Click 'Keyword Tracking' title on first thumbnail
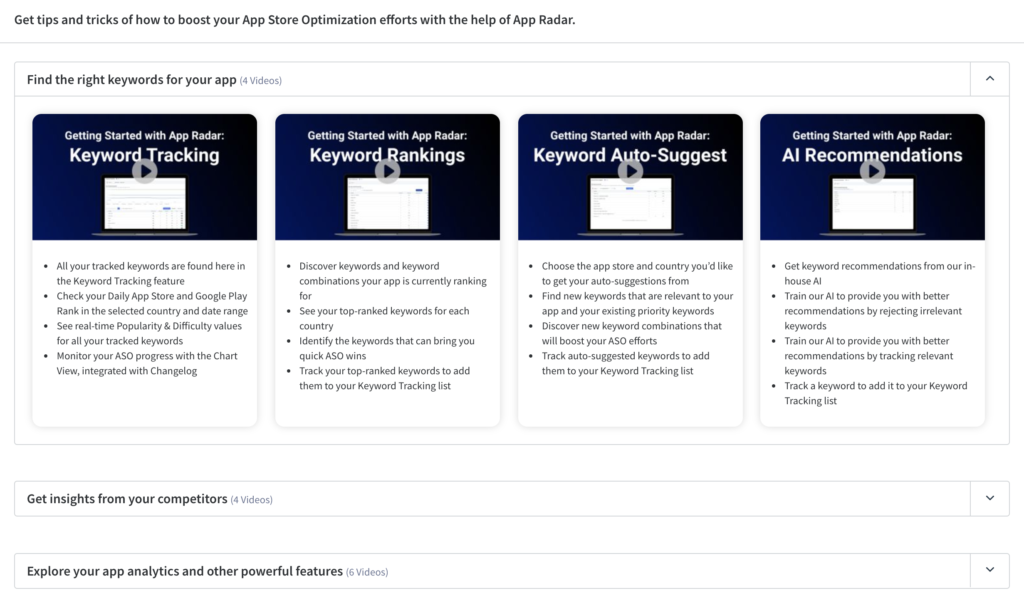 point(144,155)
